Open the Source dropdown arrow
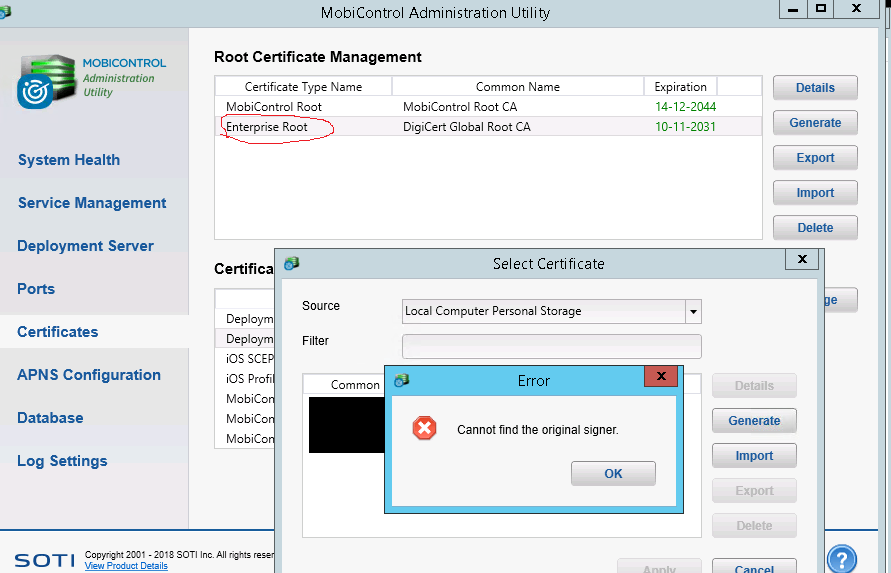 [693, 312]
